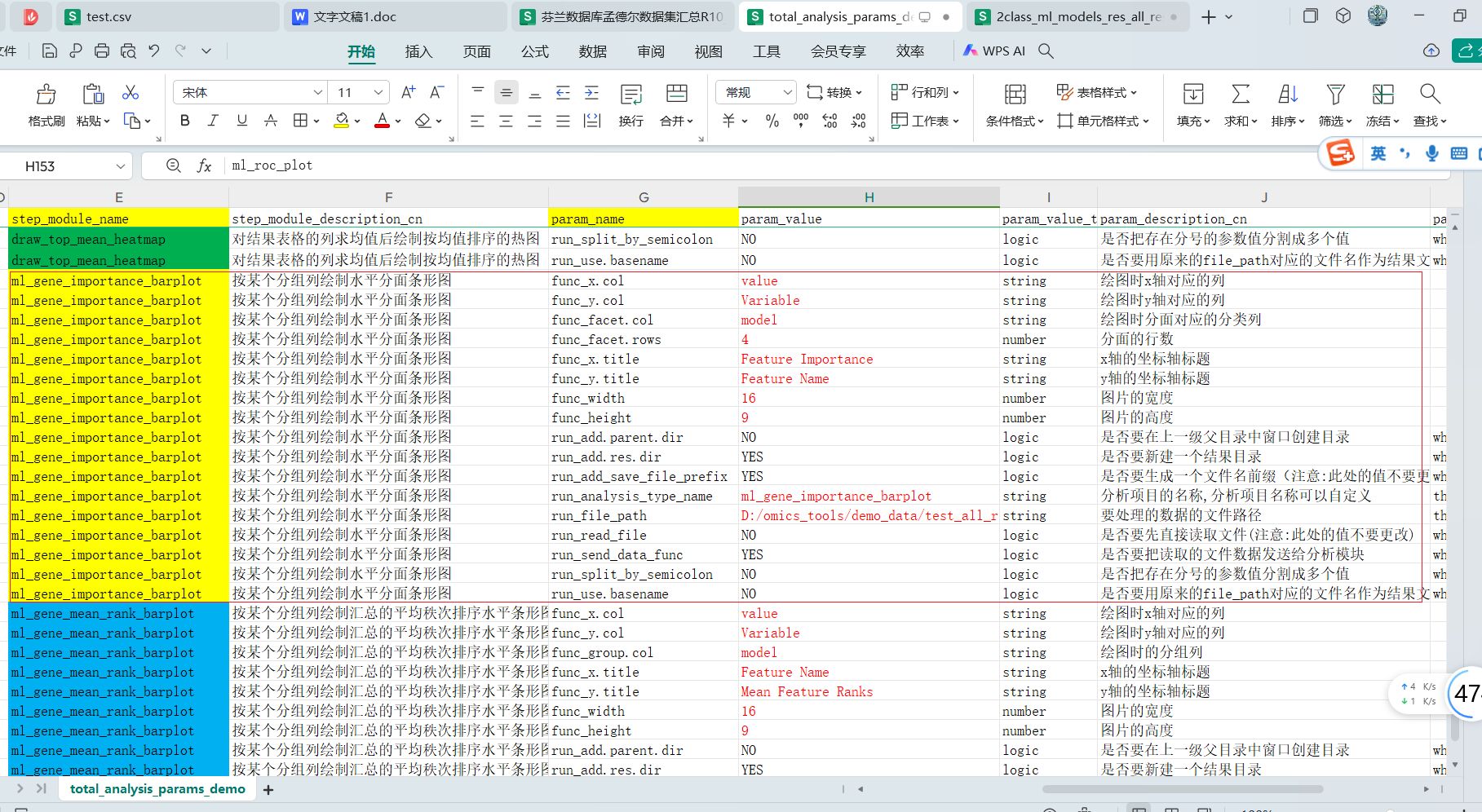Image resolution: width=1482 pixels, height=812 pixels.
Task: Click the fx insert function icon
Action: tap(204, 165)
